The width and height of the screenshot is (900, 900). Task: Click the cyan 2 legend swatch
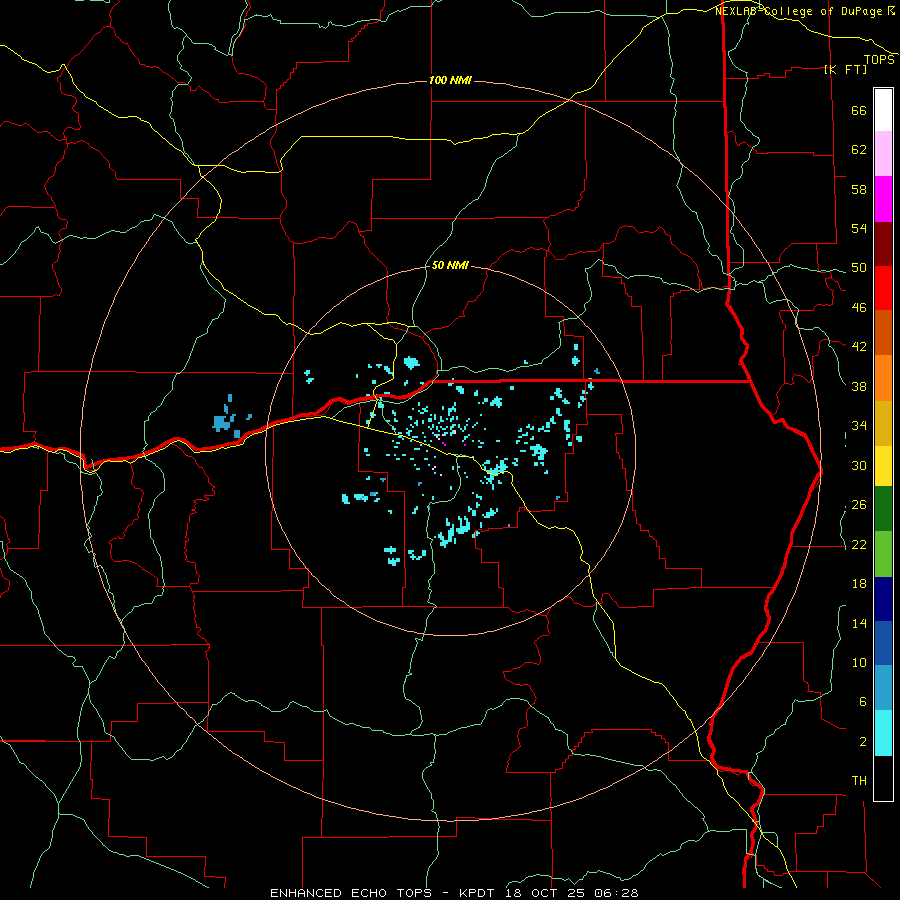coord(883,734)
